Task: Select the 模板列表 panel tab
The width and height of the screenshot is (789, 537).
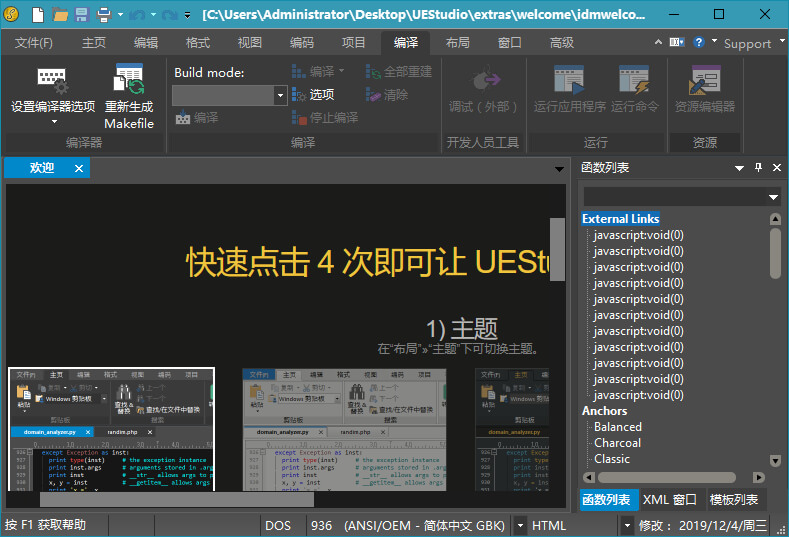Action: 734,500
